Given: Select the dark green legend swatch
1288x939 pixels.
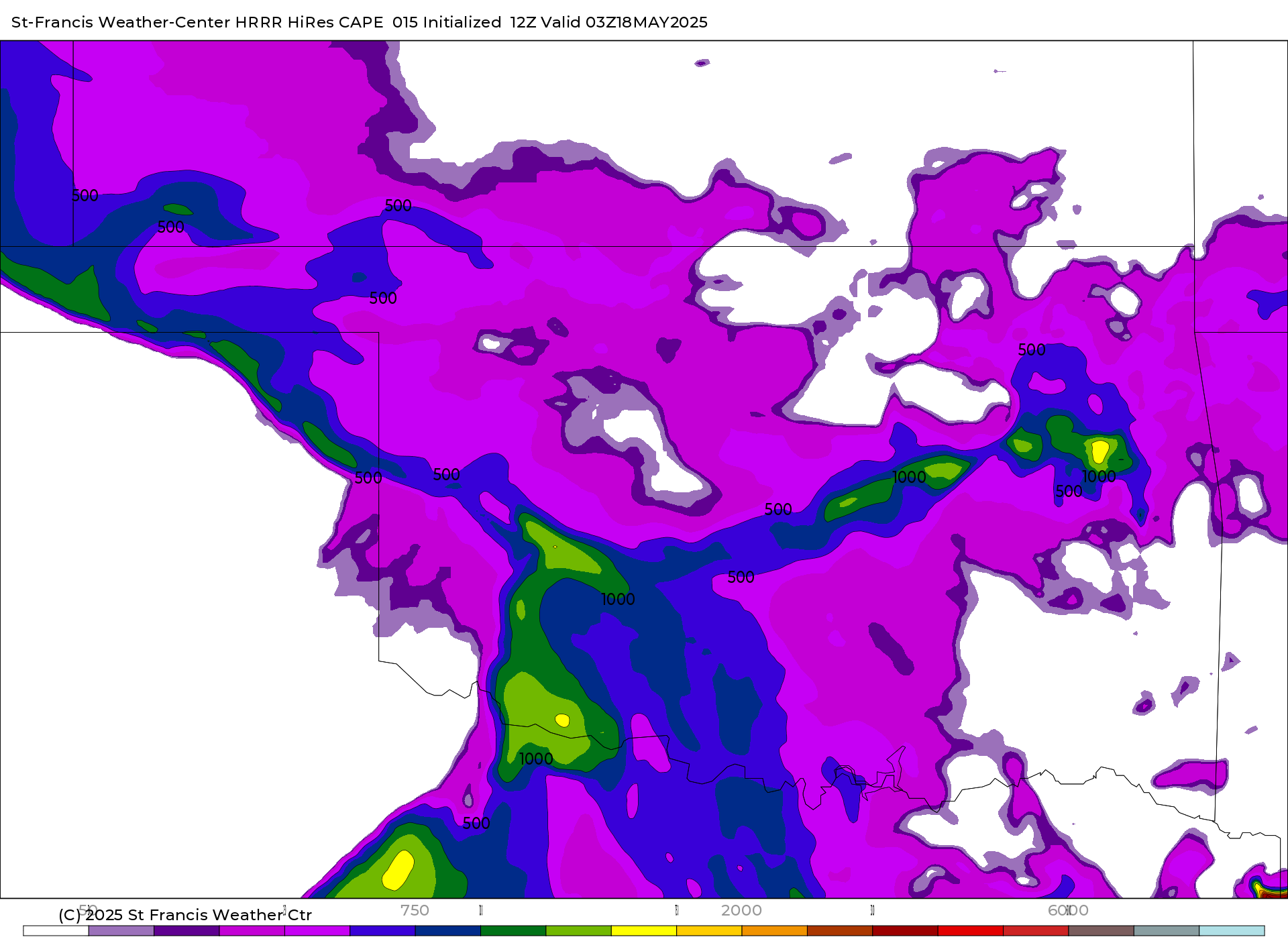Looking at the screenshot, I should [513, 931].
